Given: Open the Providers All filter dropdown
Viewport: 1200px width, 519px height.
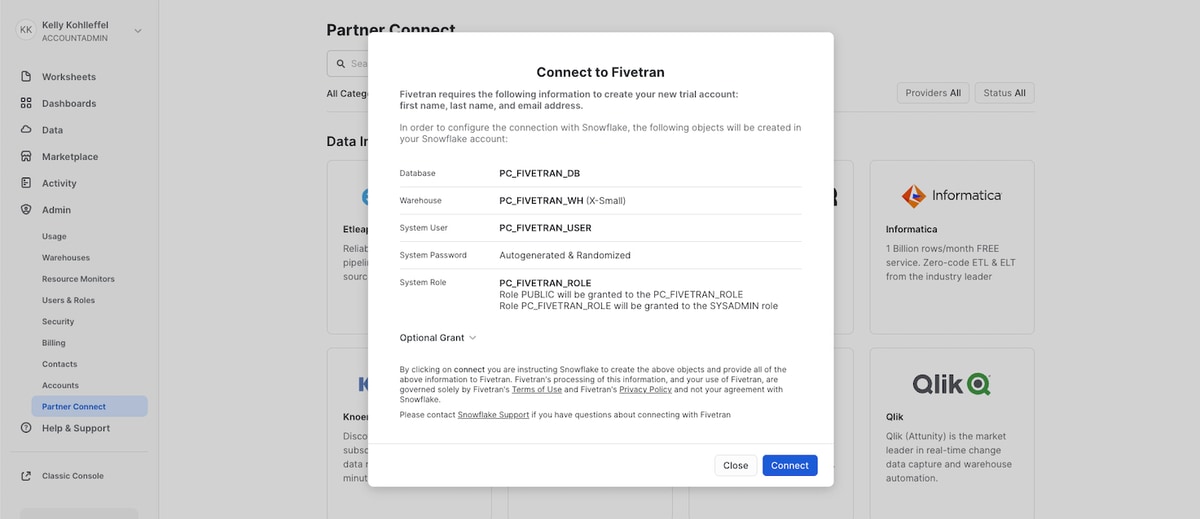Looking at the screenshot, I should [933, 93].
